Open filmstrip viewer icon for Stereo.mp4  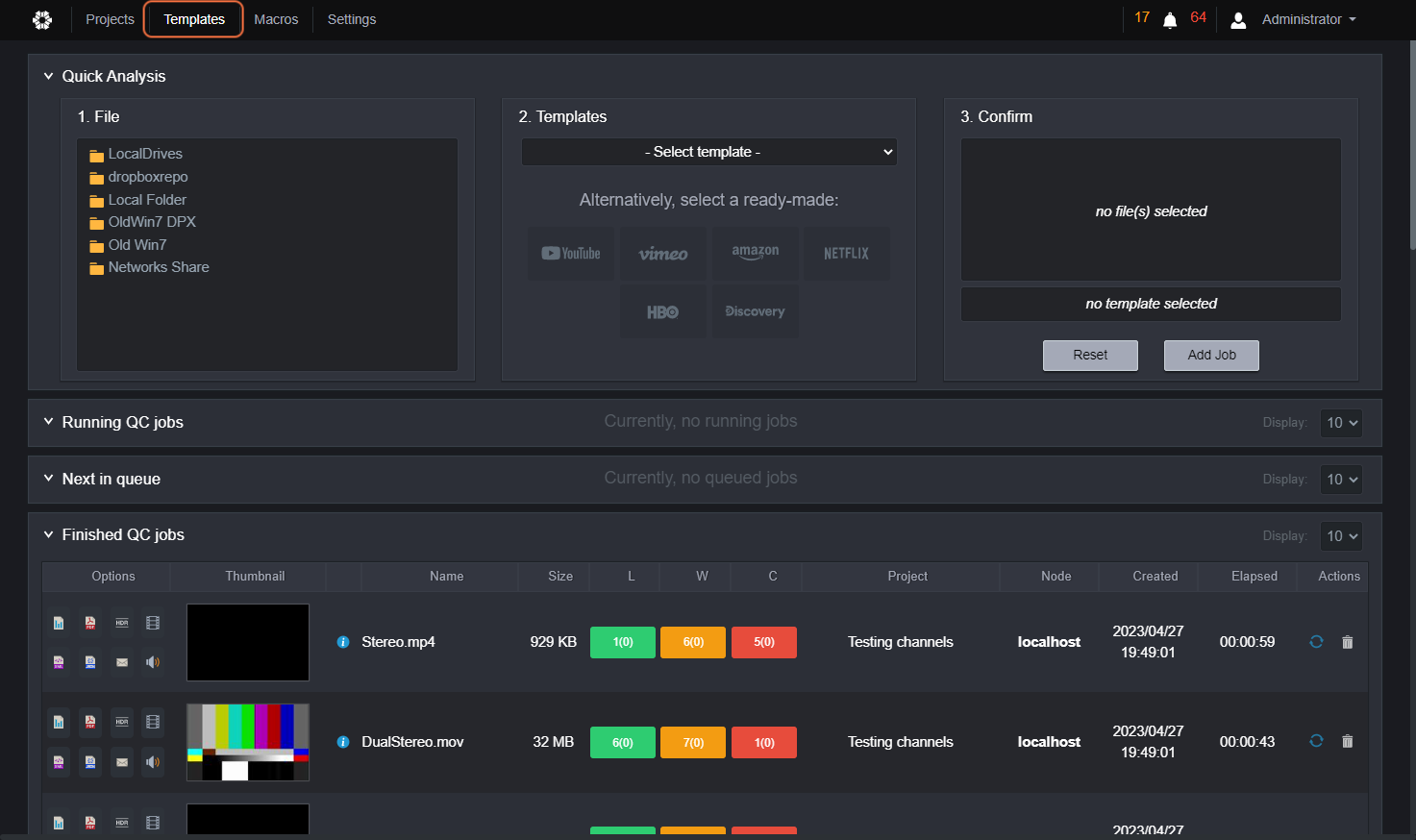pos(153,623)
